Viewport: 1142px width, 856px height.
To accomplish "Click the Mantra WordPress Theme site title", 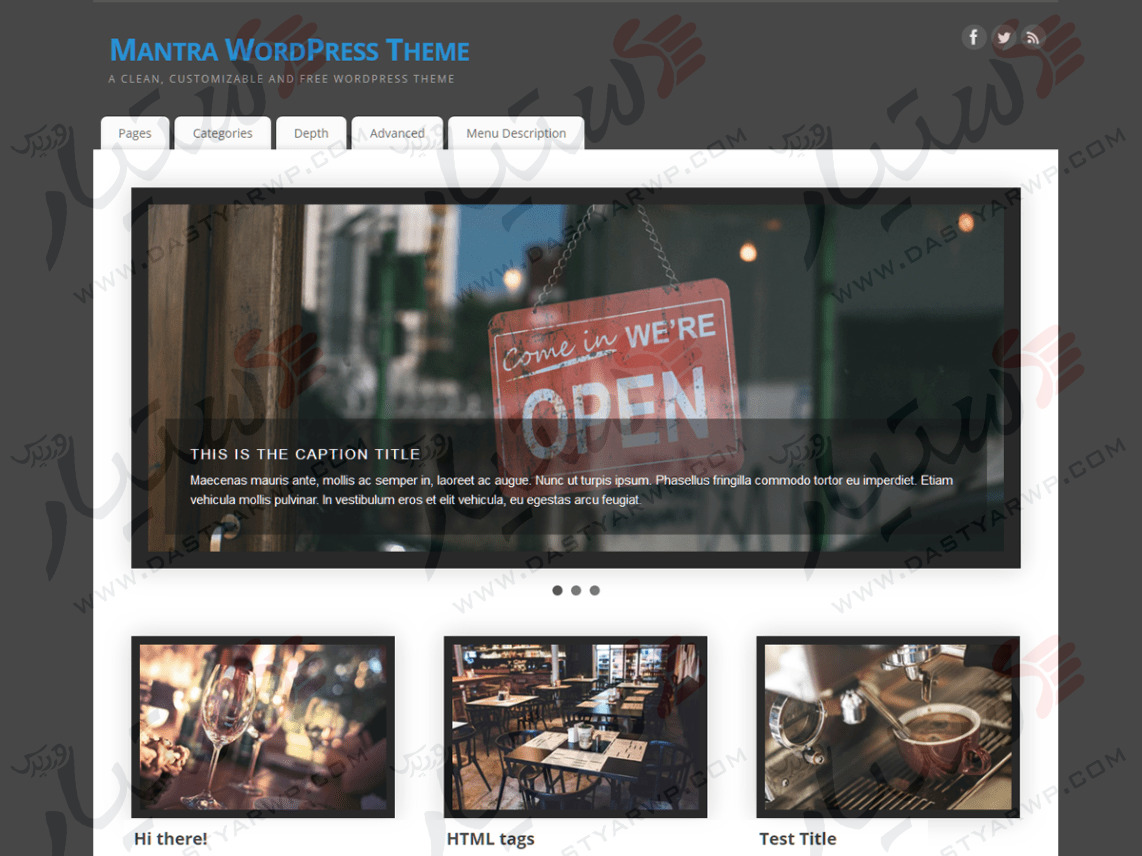I will 289,50.
